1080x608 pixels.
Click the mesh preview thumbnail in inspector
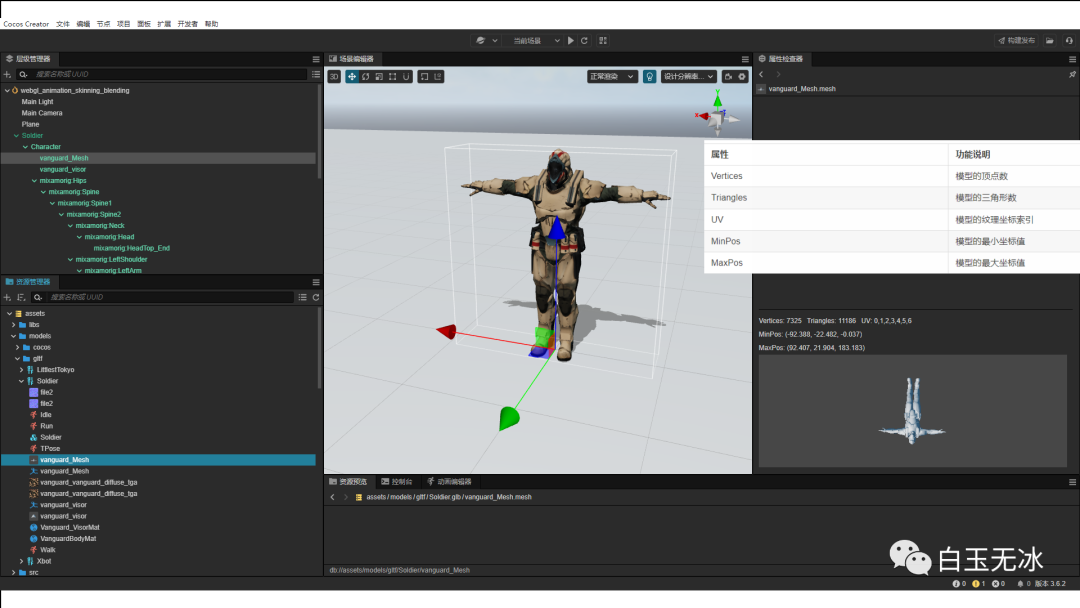(914, 411)
